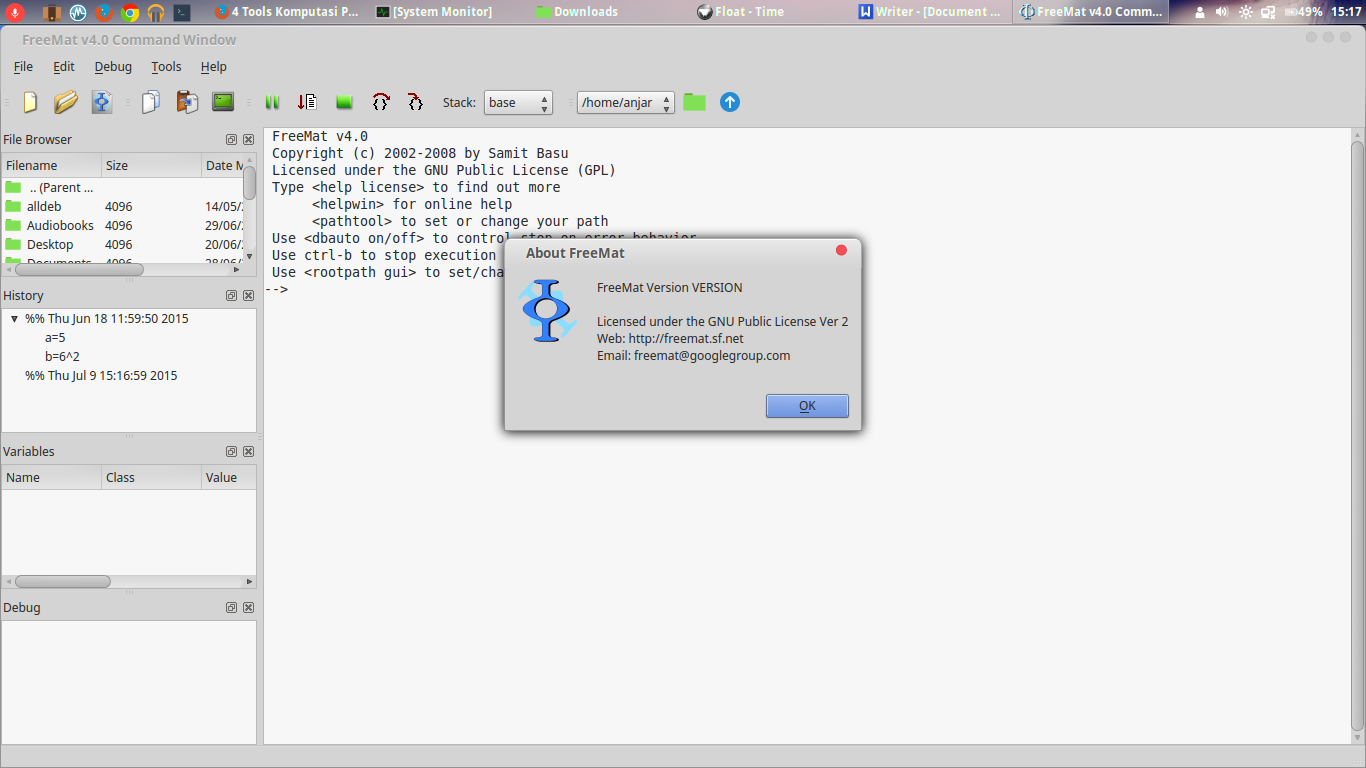Paste clipboard contents via toolbar icon
The height and width of the screenshot is (768, 1366).
187,101
